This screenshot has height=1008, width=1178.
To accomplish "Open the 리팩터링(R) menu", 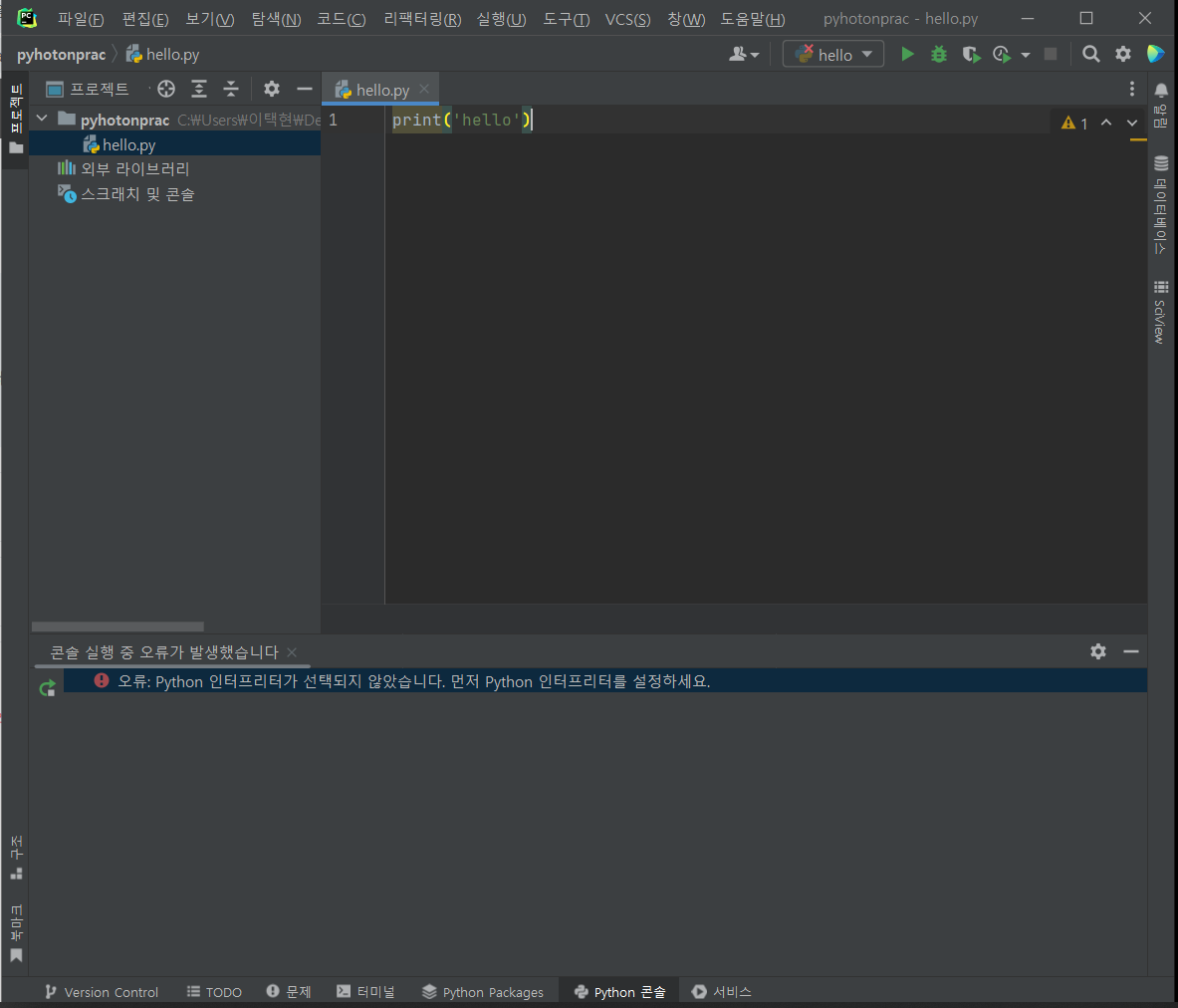I will [422, 19].
